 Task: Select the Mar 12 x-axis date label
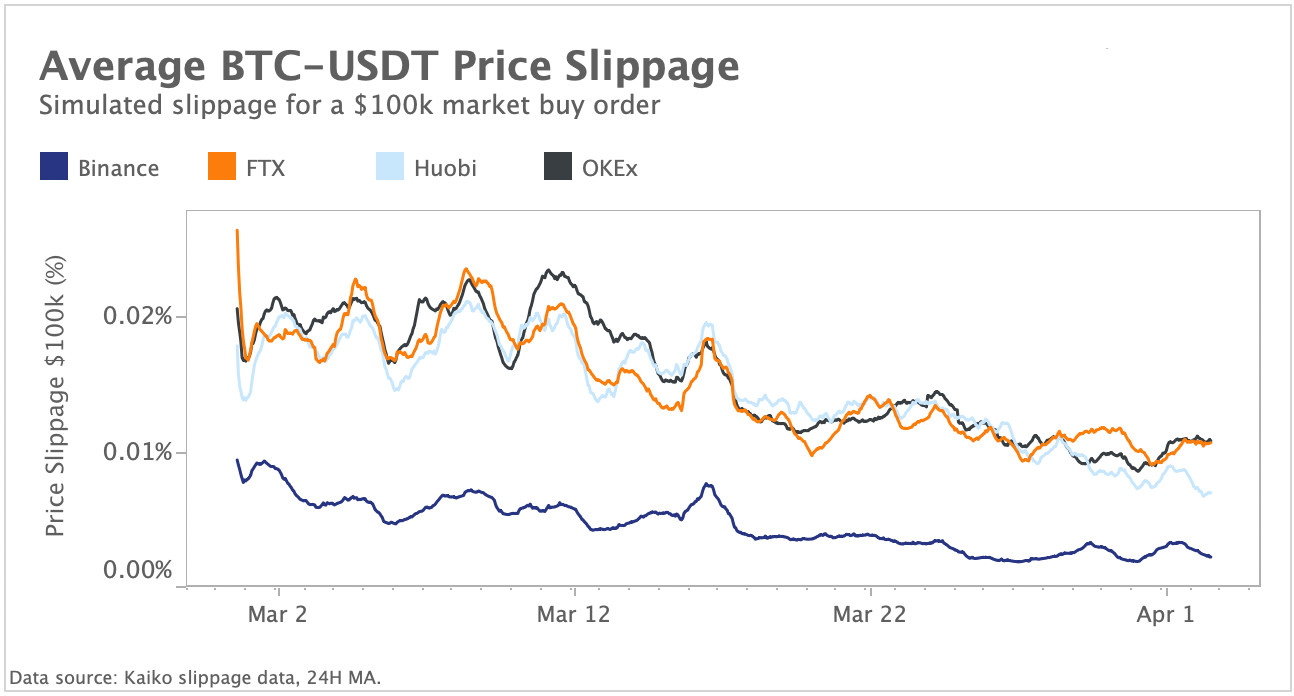click(x=574, y=614)
